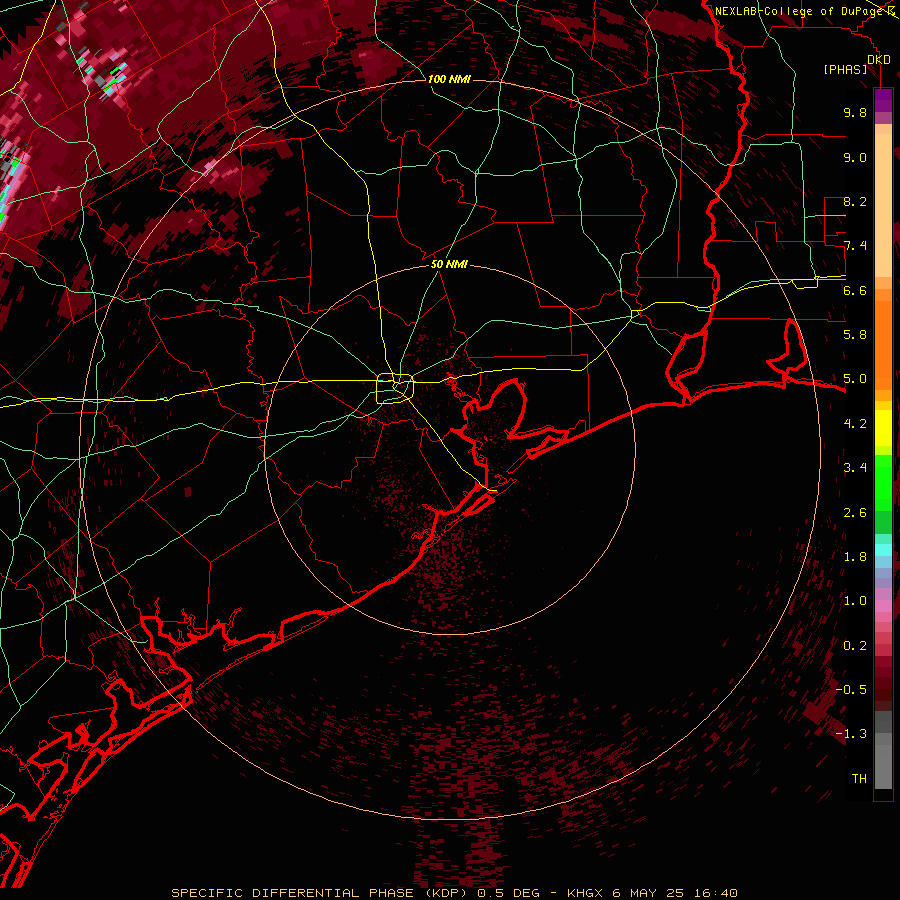Click the -1.3 value on the scale
The width and height of the screenshot is (900, 900).
coord(851,734)
